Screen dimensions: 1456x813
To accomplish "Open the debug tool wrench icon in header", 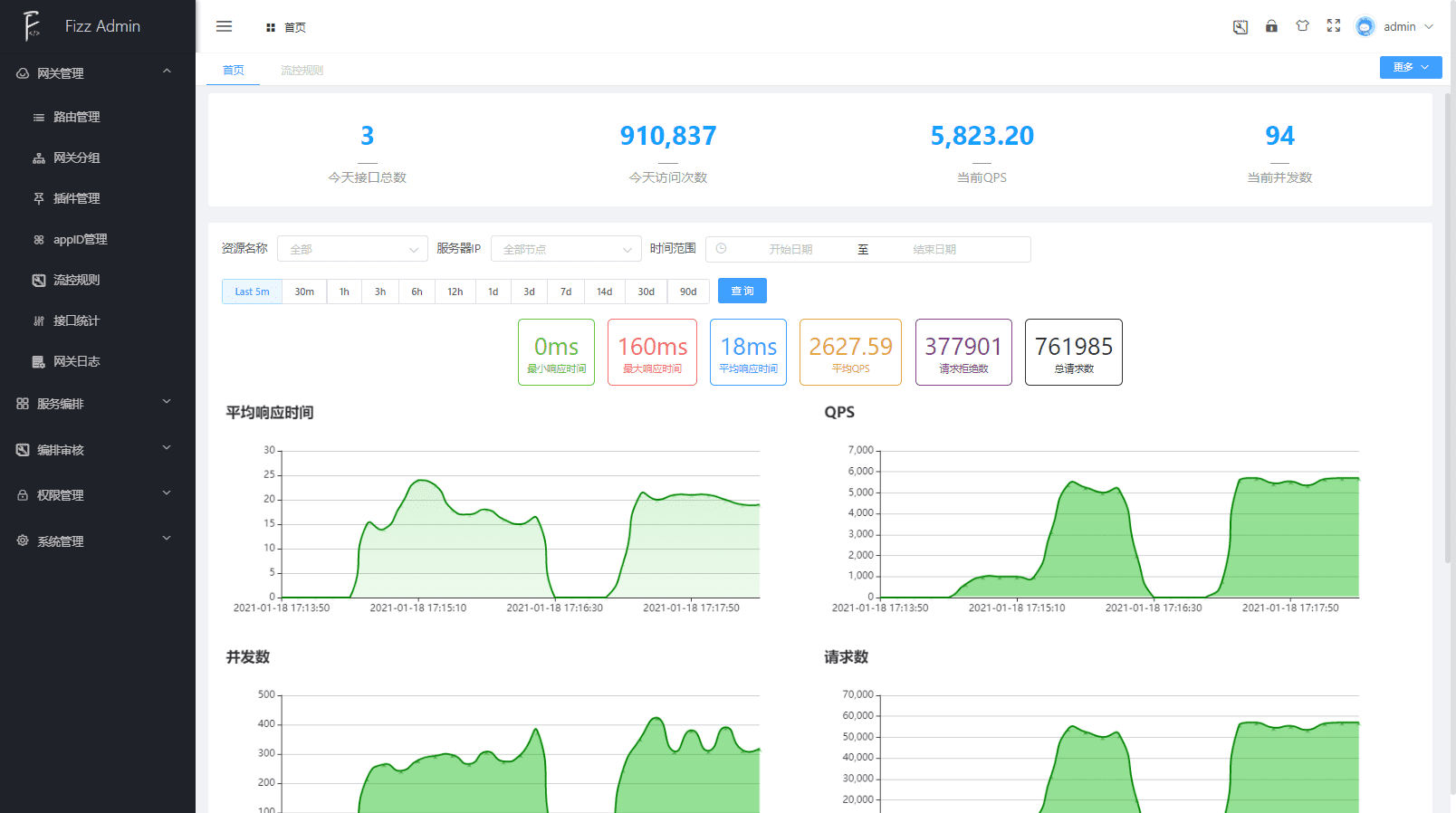I will point(1240,27).
